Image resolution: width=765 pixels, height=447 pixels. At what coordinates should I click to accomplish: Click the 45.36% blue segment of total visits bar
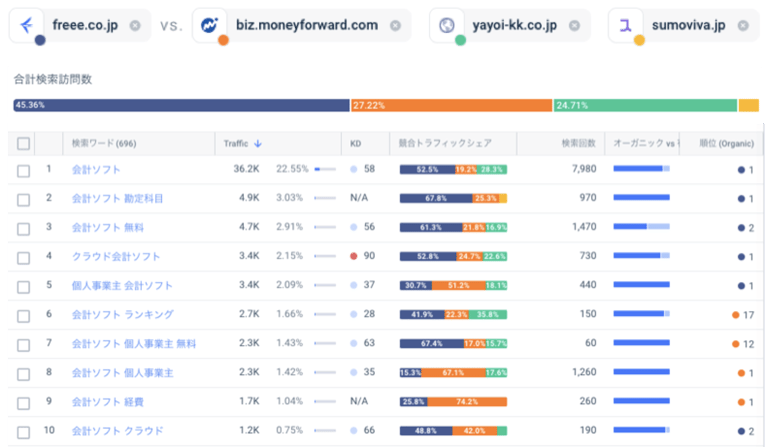(x=181, y=105)
